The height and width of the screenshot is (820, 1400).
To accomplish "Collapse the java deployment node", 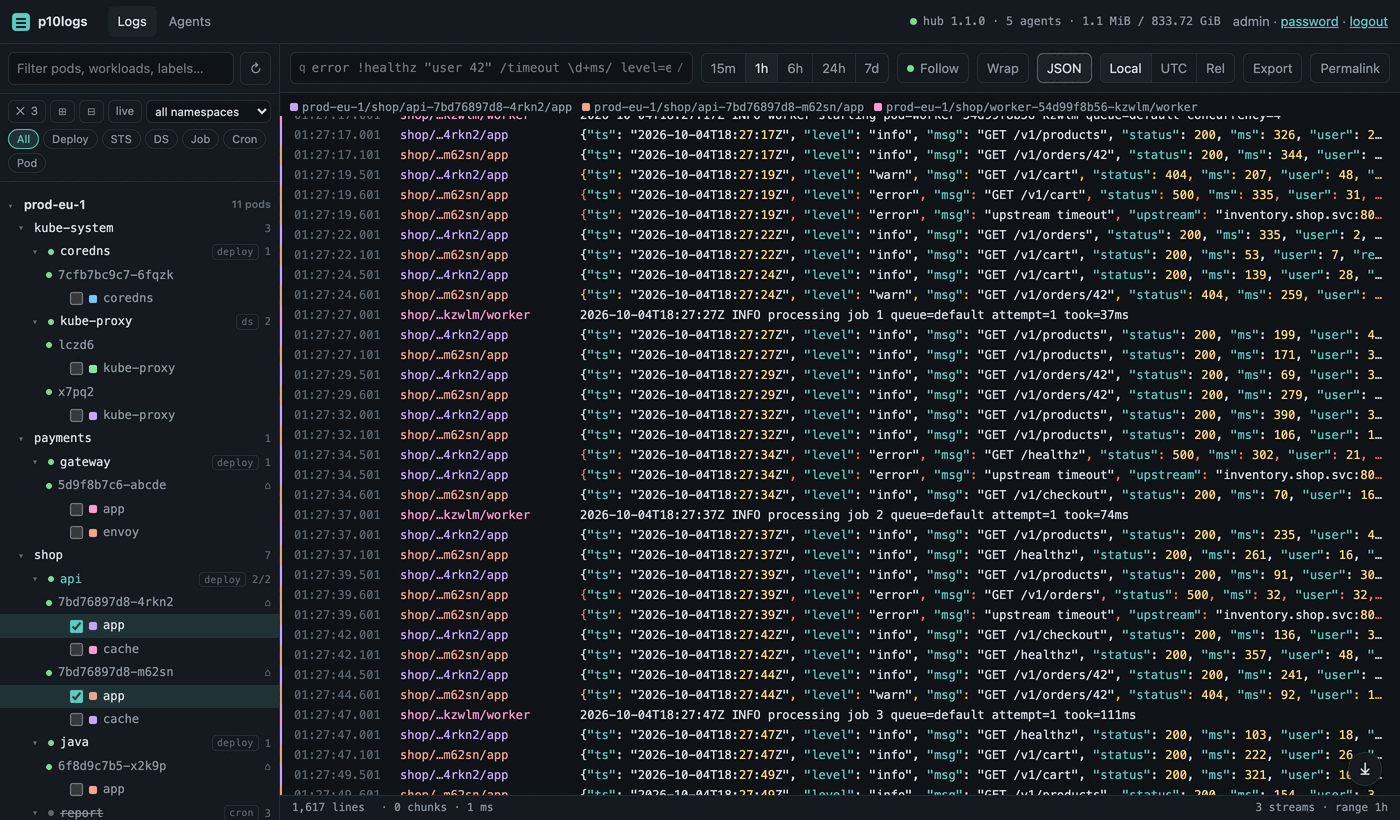I will click(x=36, y=742).
